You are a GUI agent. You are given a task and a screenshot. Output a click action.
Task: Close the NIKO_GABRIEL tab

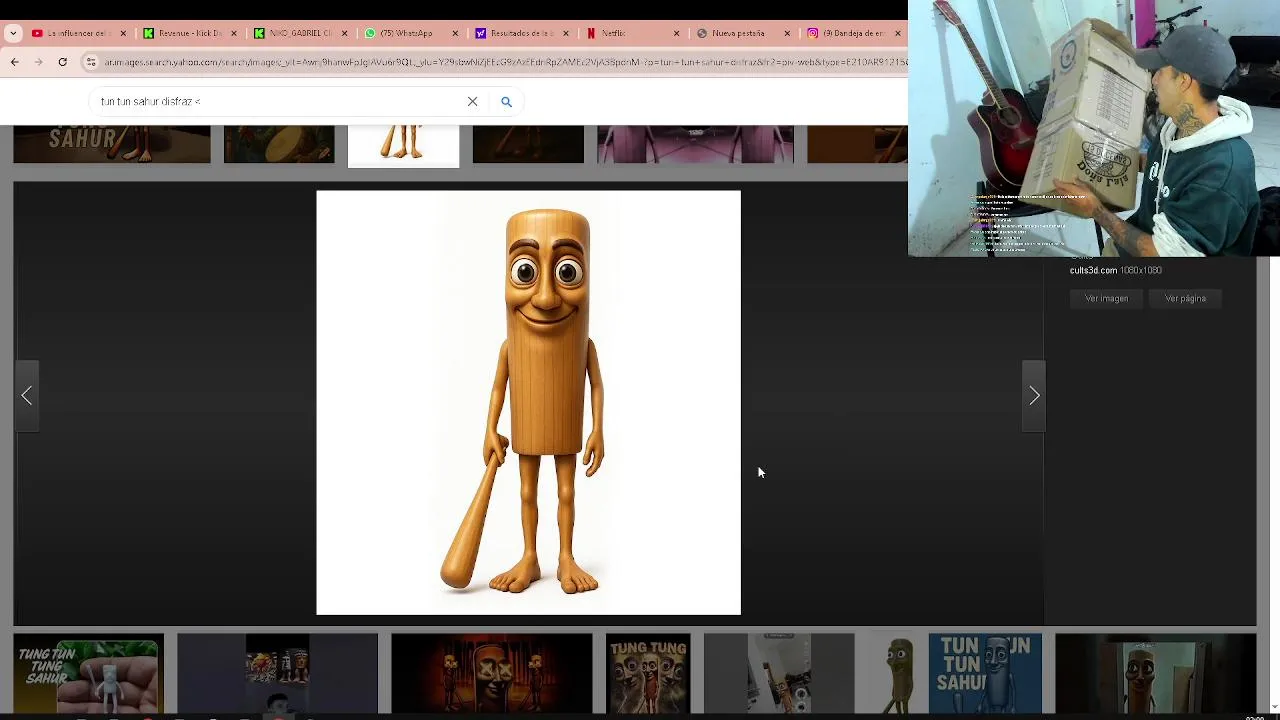pyautogui.click(x=344, y=33)
